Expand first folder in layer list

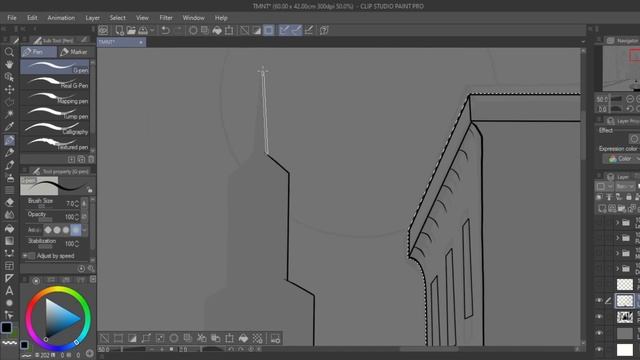618,223
